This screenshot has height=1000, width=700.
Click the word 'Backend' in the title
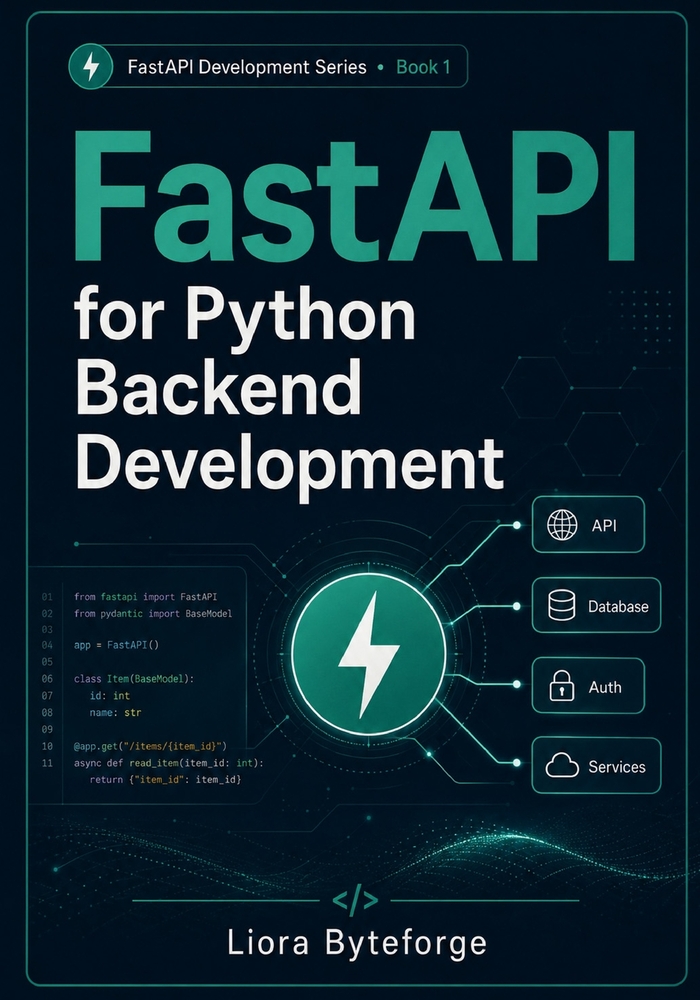point(218,388)
